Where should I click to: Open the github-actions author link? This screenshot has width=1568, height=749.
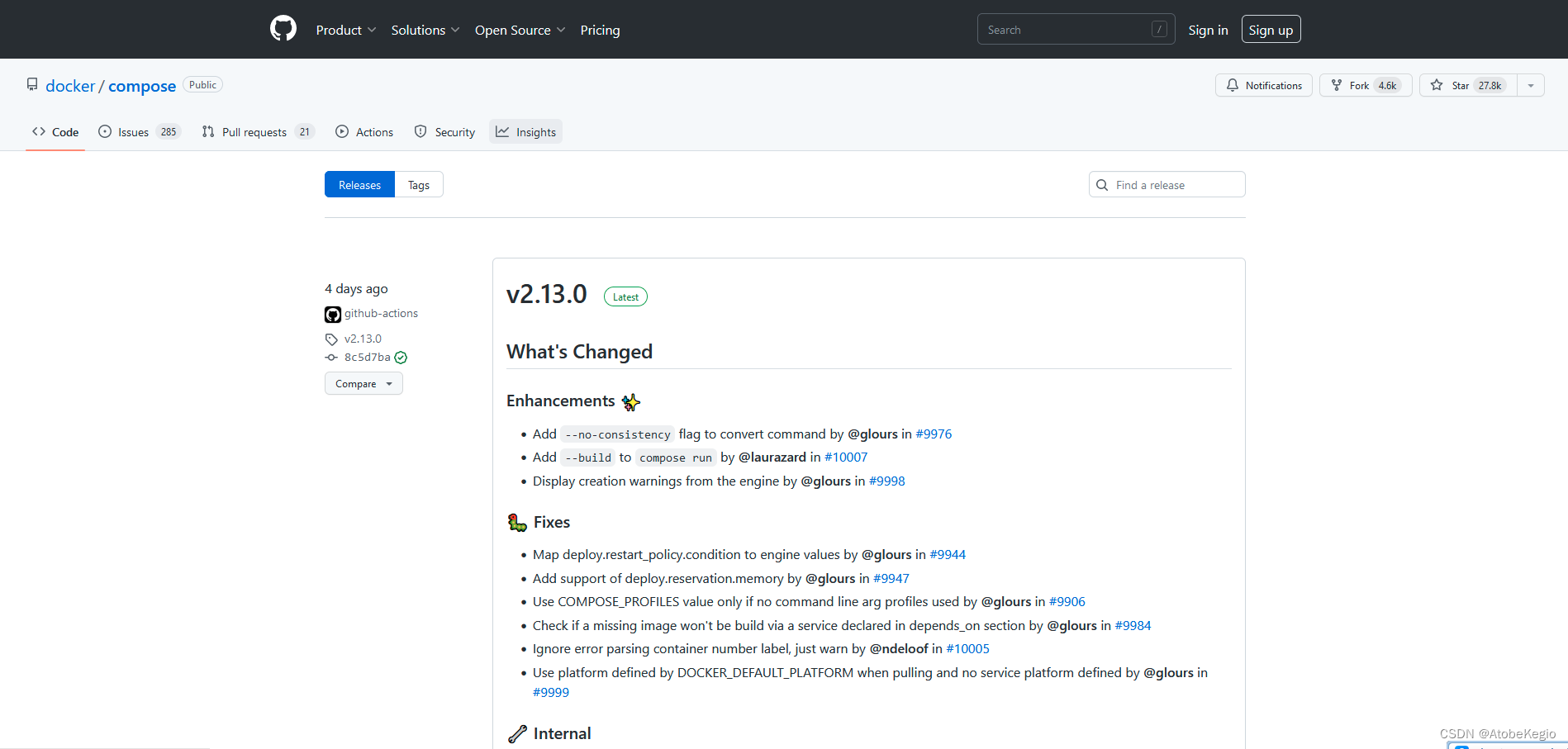click(381, 313)
